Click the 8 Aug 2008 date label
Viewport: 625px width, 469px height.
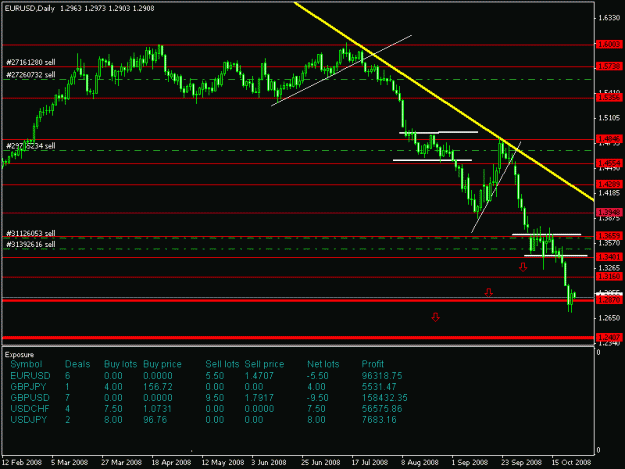(x=419, y=462)
